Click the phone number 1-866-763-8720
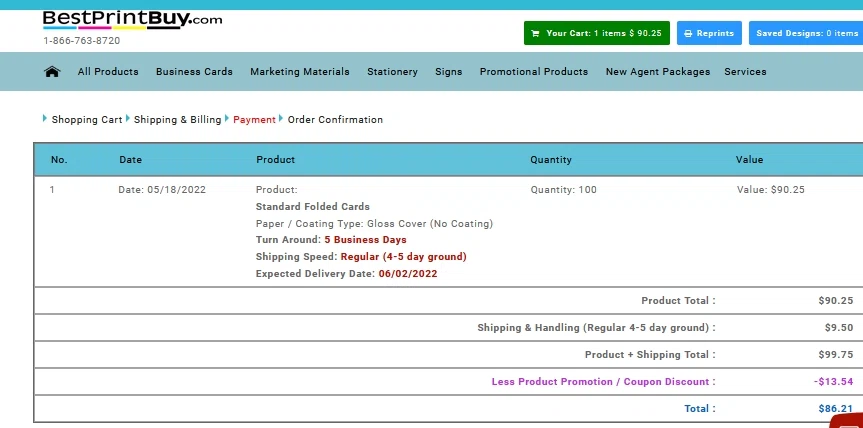 81,41
